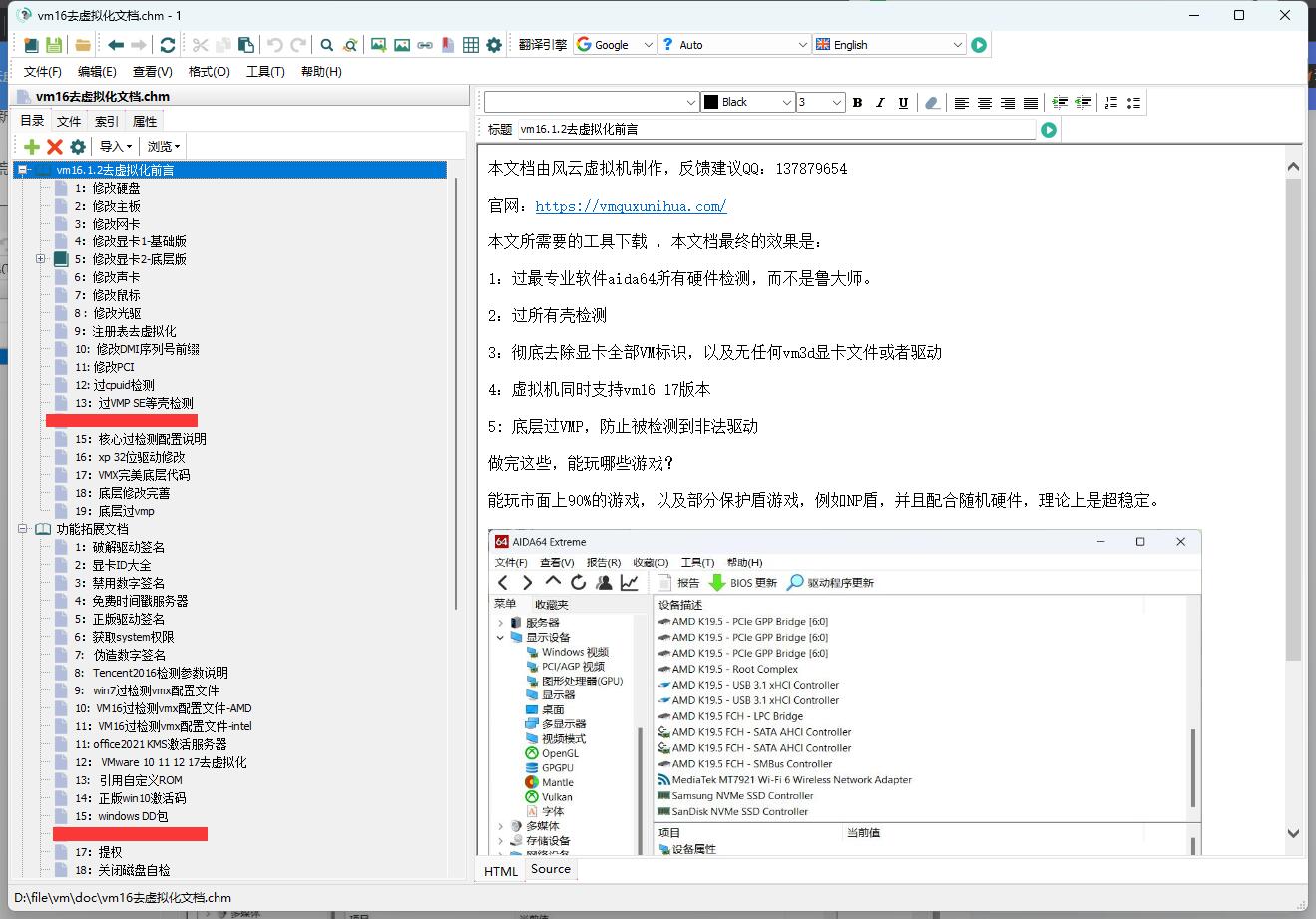Click the first green-arrow indent icon

point(1060,102)
